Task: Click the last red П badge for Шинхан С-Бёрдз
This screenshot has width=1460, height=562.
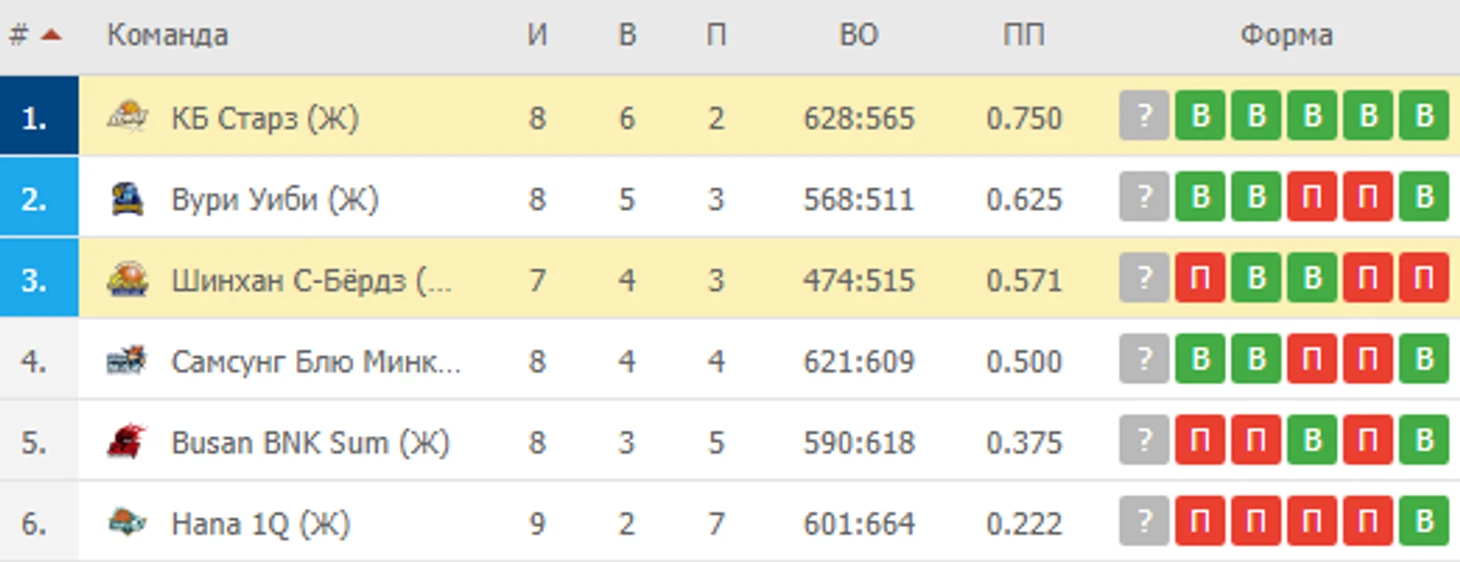Action: (1424, 280)
